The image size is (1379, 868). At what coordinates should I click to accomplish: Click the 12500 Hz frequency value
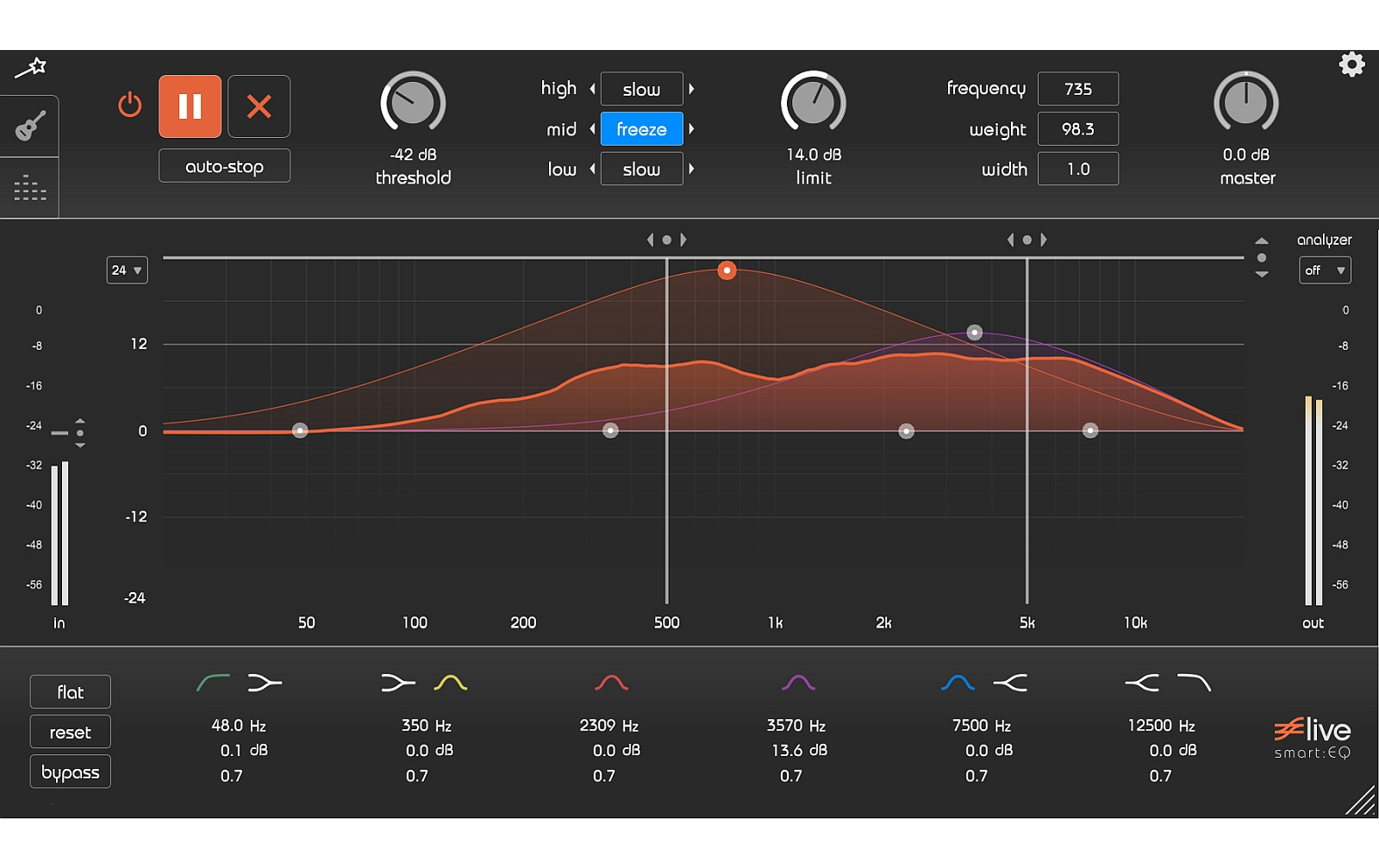1161,726
